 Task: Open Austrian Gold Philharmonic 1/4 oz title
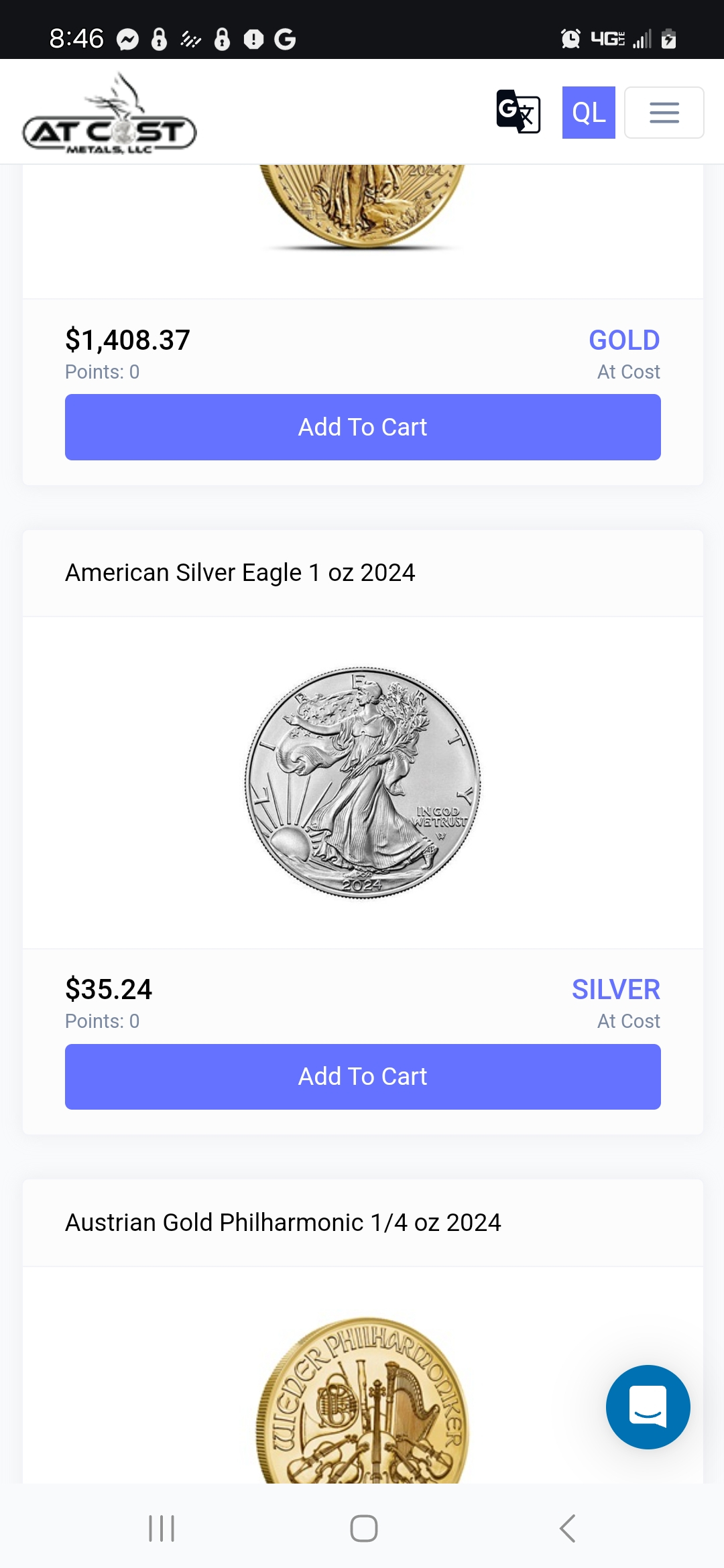(283, 1222)
